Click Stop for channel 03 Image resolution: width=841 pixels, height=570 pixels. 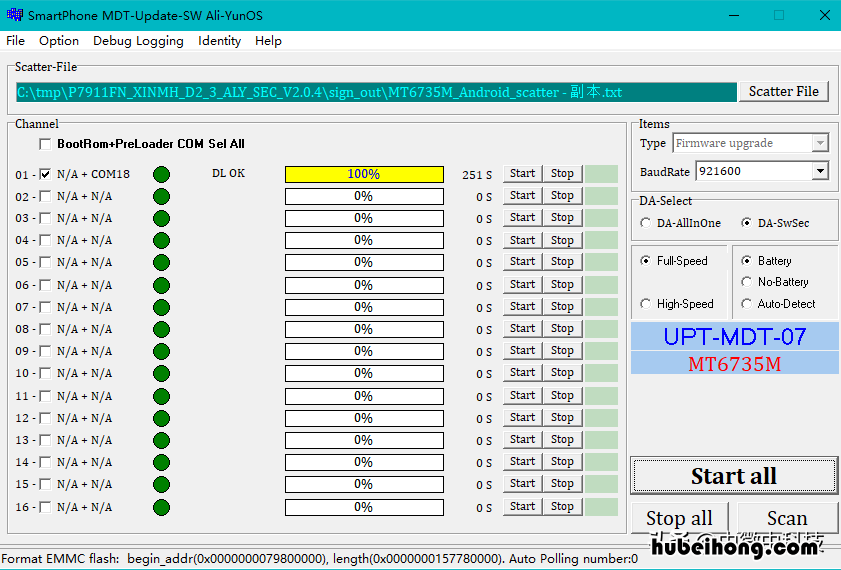pos(562,218)
